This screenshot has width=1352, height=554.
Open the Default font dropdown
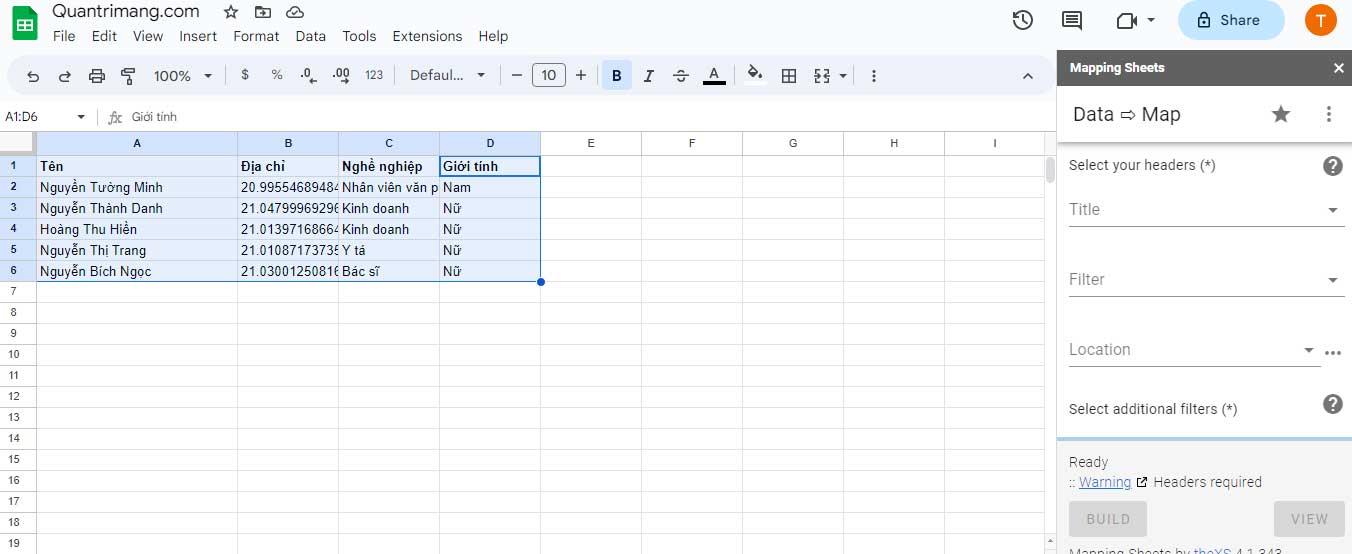click(447, 75)
